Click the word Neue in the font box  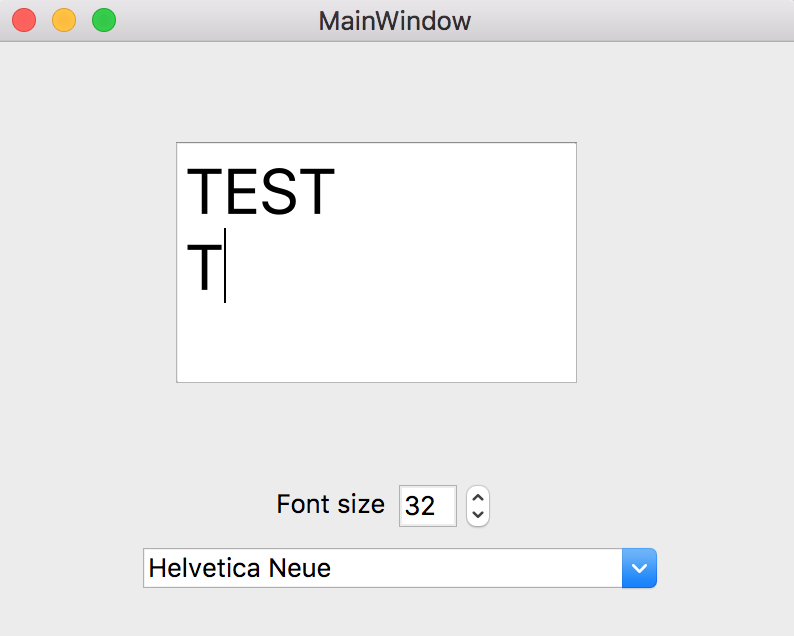click(299, 568)
